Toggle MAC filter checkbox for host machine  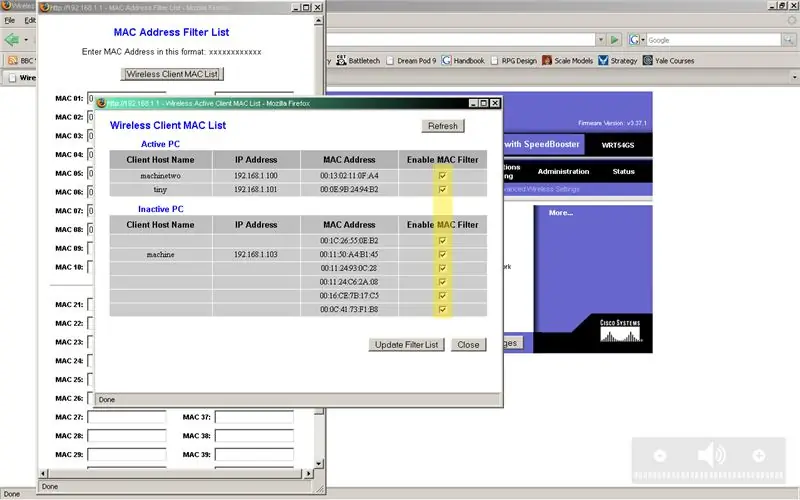442,254
